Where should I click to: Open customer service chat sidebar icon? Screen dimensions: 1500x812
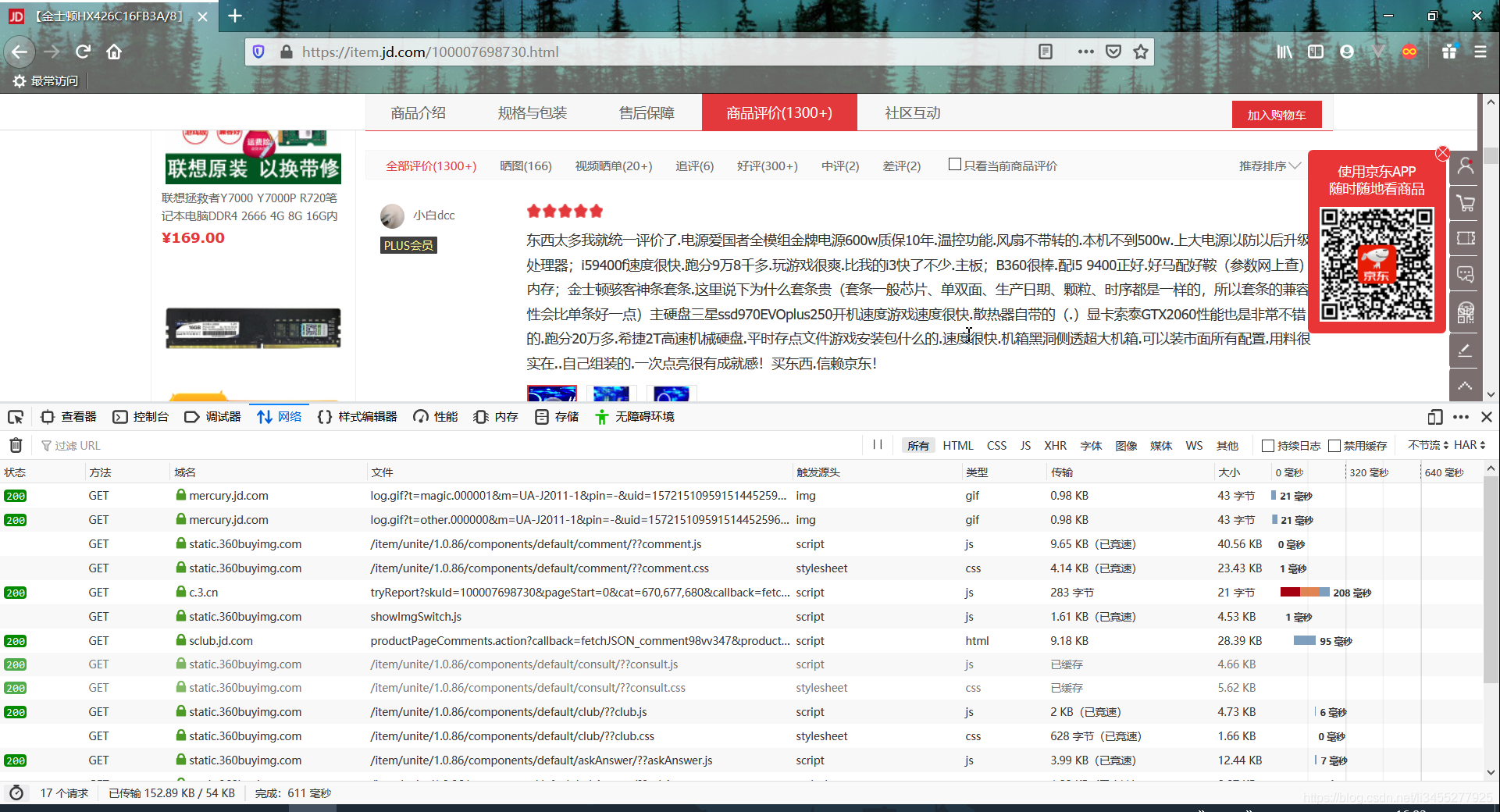[x=1466, y=275]
